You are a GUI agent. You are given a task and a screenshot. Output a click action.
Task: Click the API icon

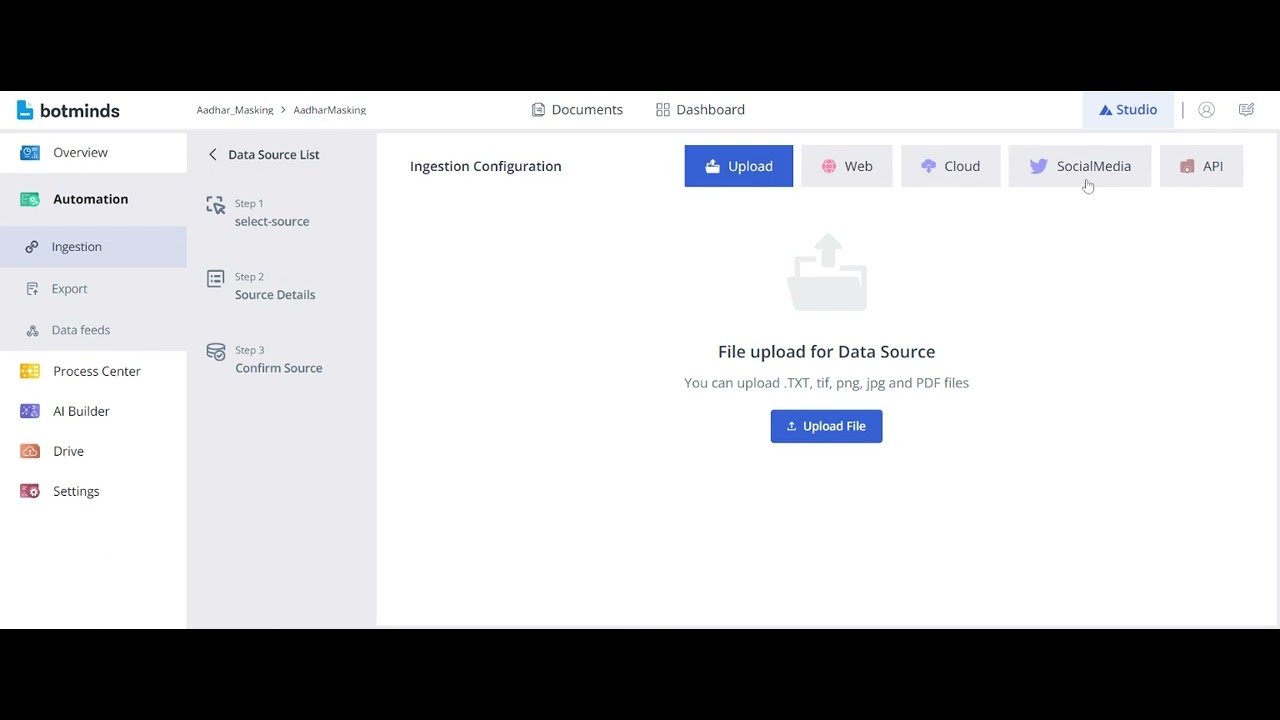pos(1187,167)
